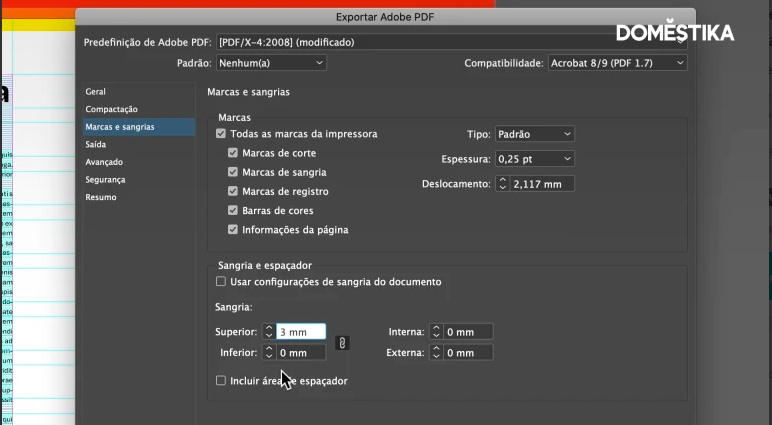This screenshot has width=772, height=425.
Task: Click the Exportar Adobe PDF title bar
Action: [x=385, y=17]
